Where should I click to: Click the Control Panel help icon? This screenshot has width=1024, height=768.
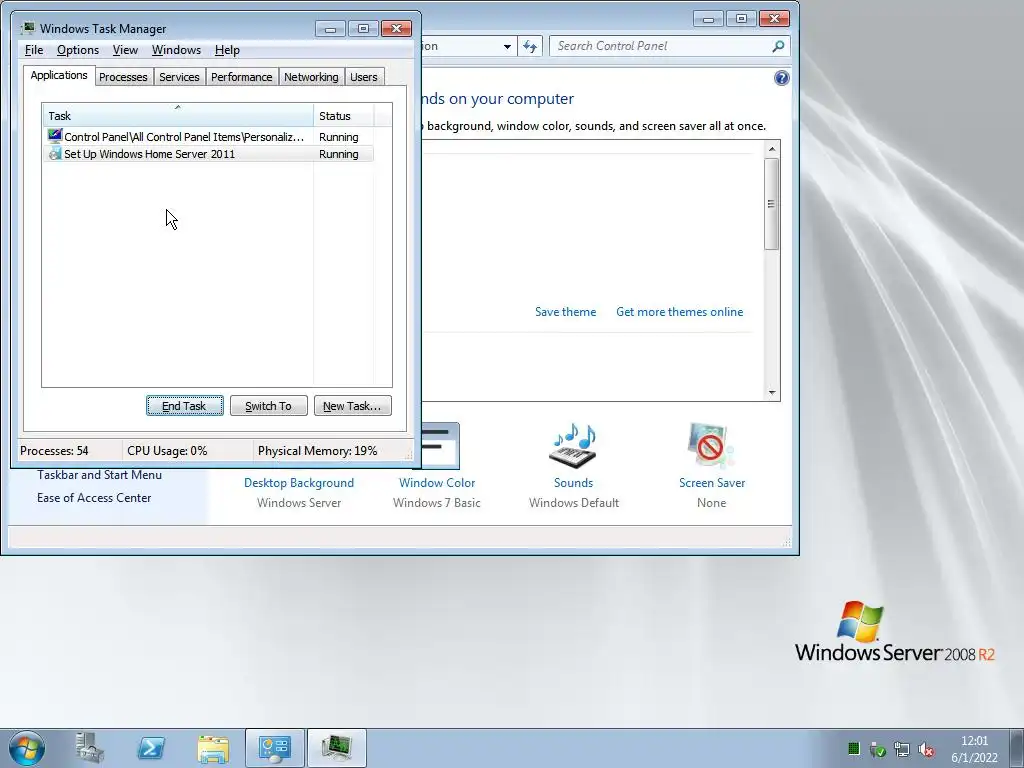click(x=781, y=78)
